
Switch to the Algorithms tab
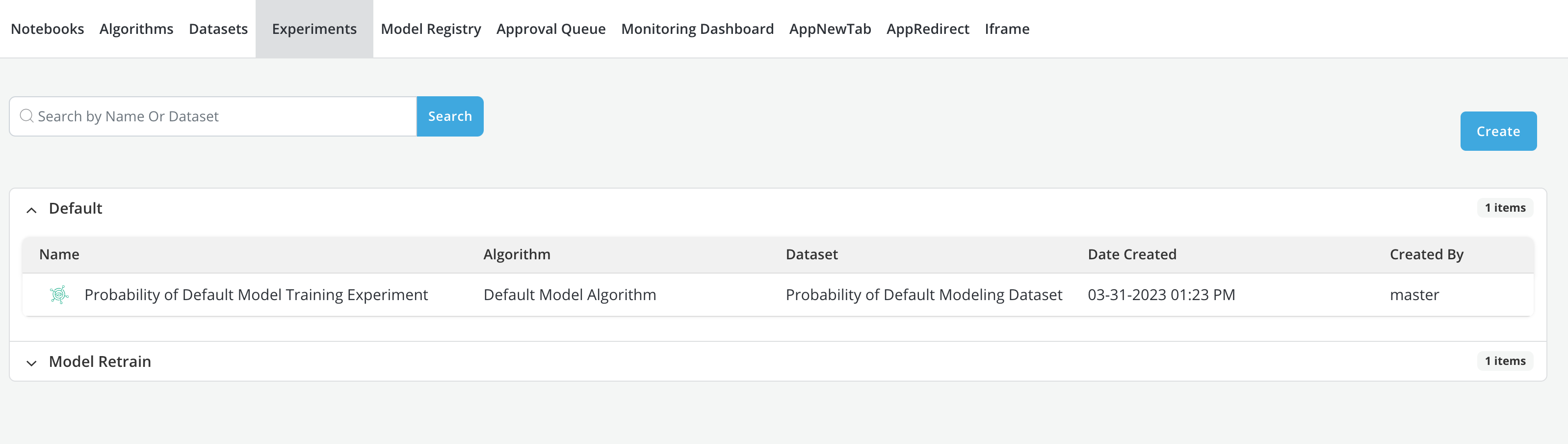(136, 29)
